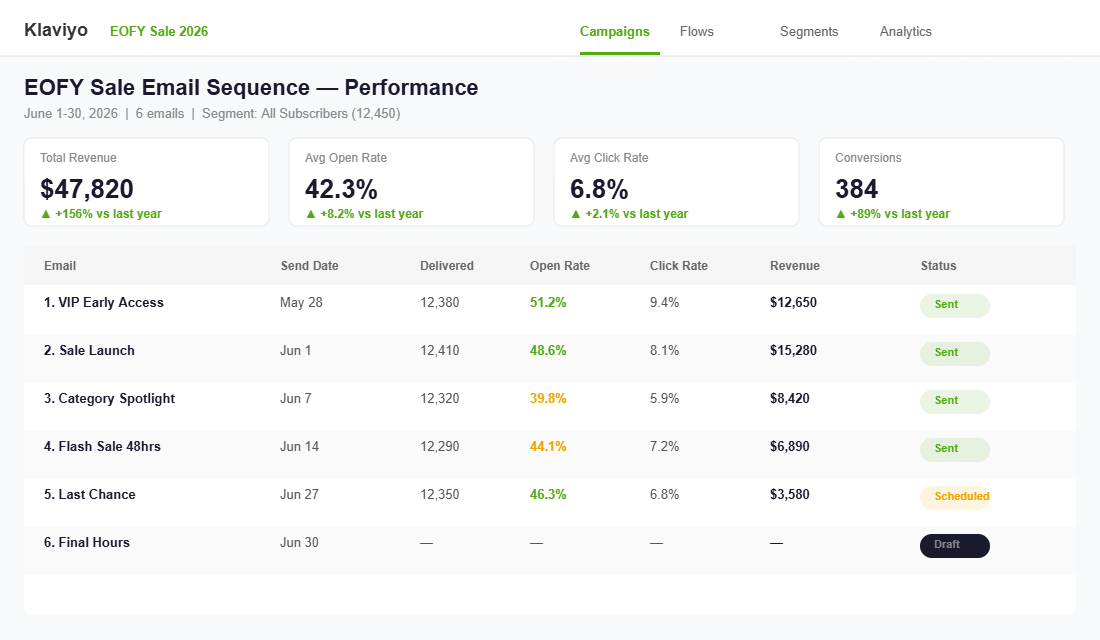1100x640 pixels.
Task: Click the Klaviyo logo
Action: (x=55, y=30)
